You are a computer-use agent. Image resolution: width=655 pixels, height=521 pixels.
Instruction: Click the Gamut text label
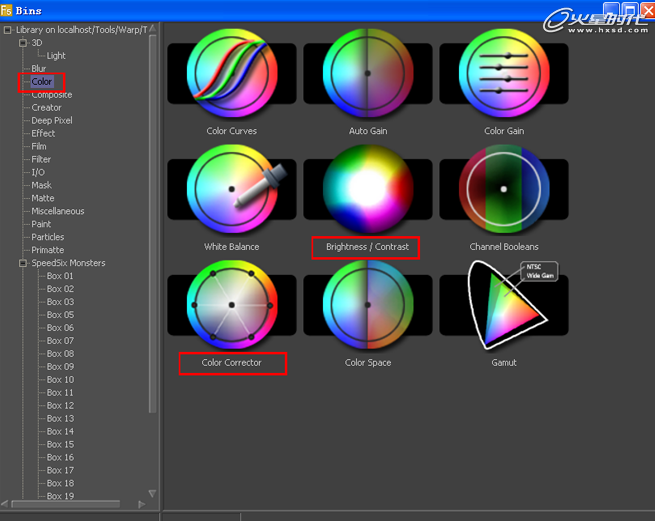pos(504,362)
